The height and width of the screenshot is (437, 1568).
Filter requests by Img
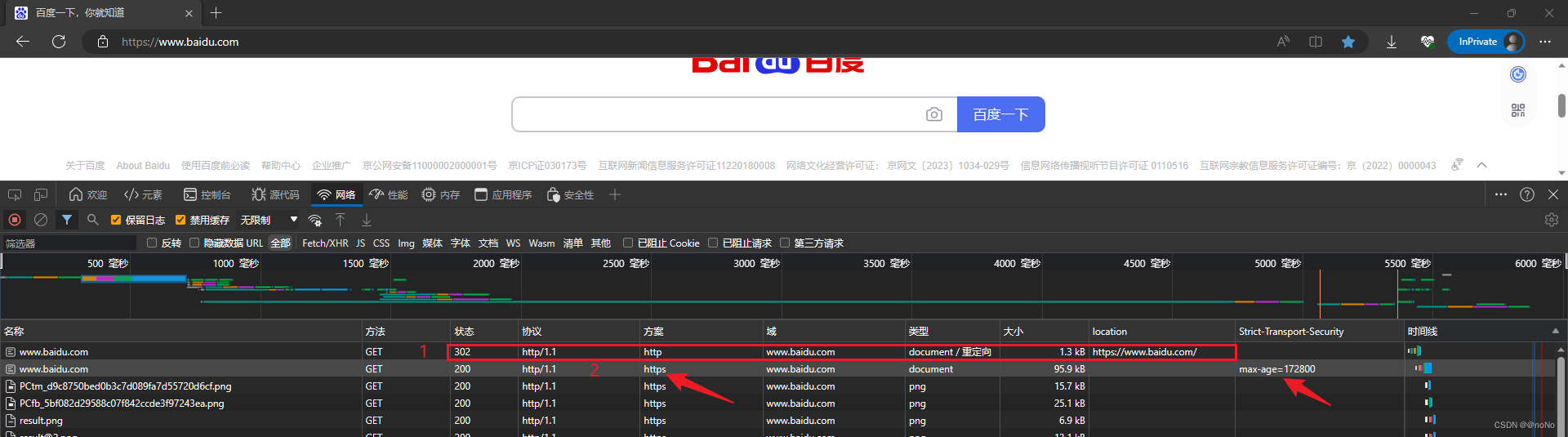pos(406,243)
